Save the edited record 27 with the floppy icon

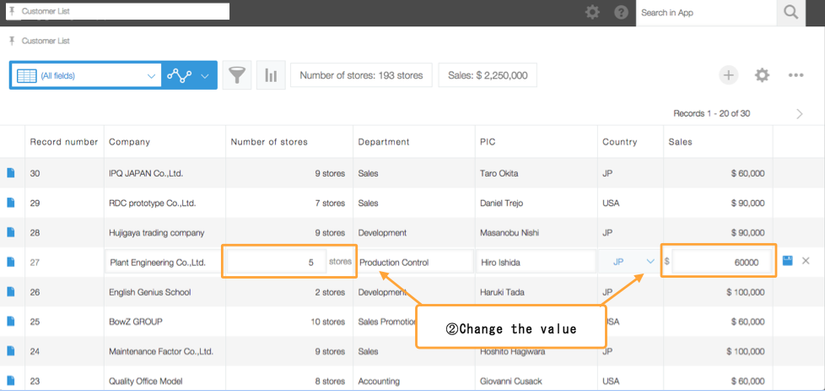tap(787, 260)
